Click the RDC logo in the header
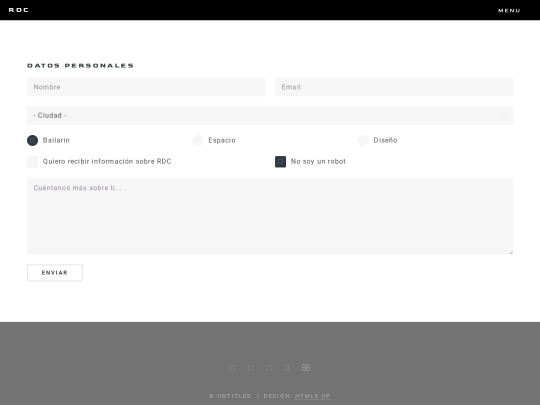This screenshot has height=405, width=540. pos(19,10)
